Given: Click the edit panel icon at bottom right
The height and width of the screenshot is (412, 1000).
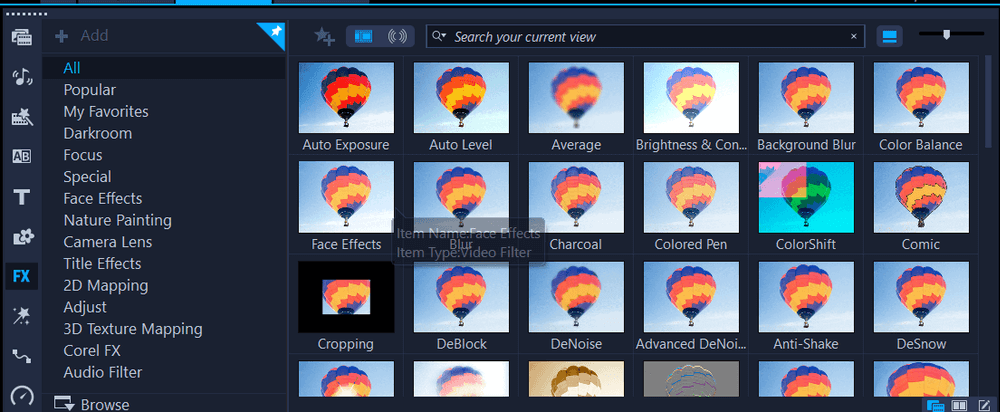Looking at the screenshot, I should coord(983,405).
